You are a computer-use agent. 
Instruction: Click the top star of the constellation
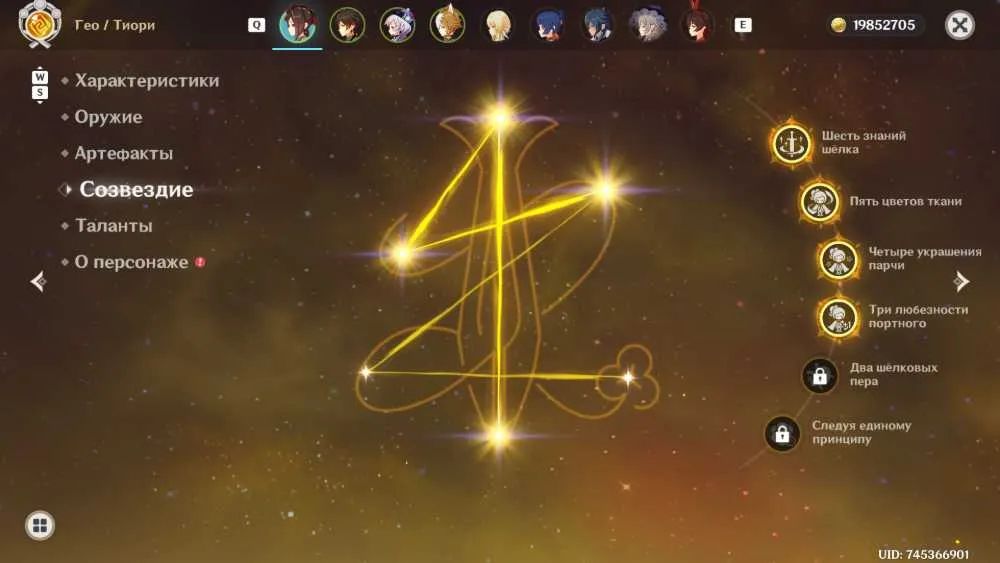(x=500, y=117)
